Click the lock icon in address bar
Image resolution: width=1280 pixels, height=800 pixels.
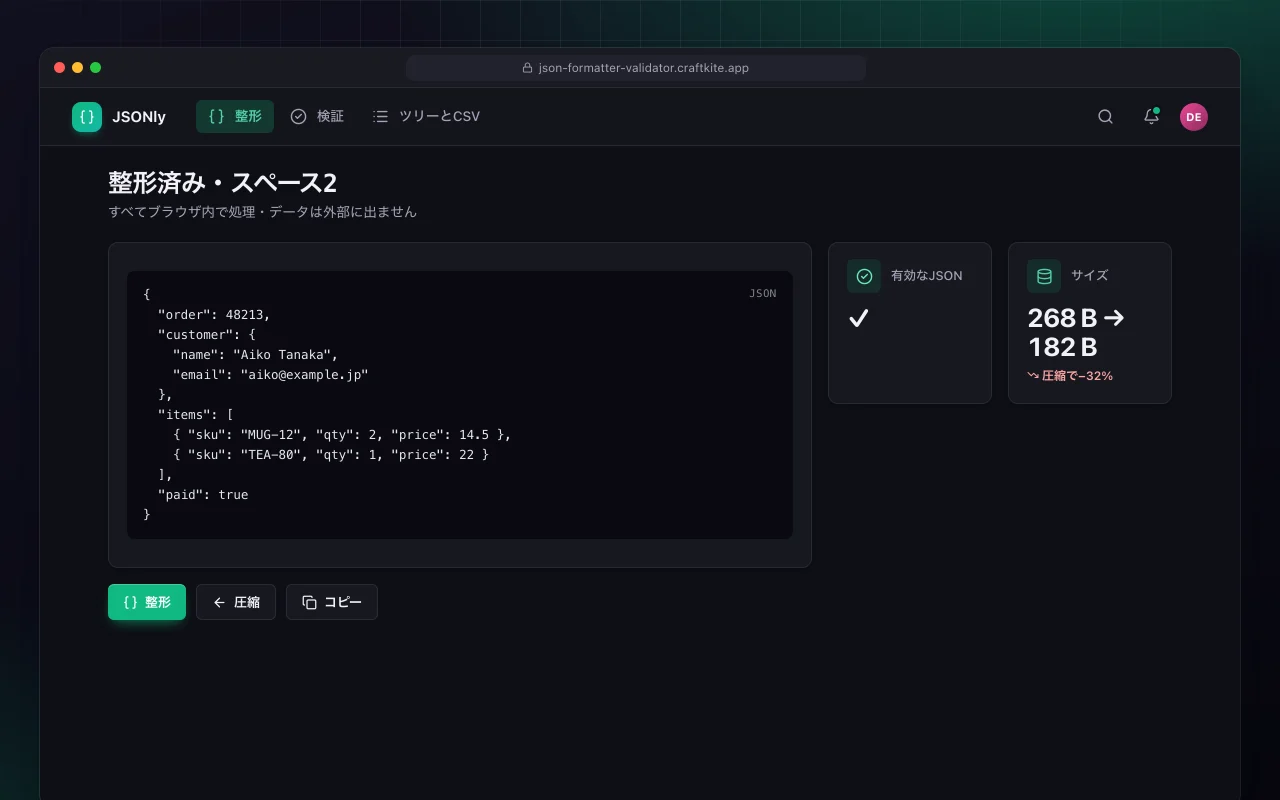527,68
